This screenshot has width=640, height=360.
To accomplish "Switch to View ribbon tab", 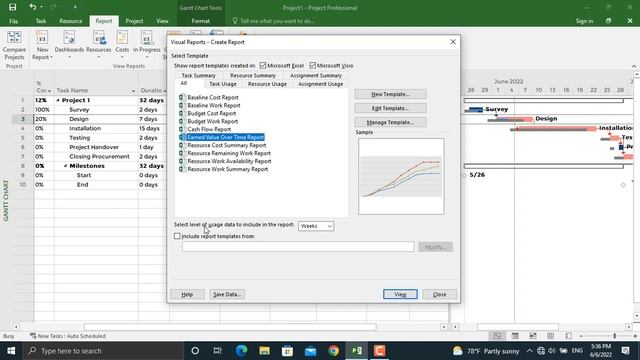I will click(162, 21).
